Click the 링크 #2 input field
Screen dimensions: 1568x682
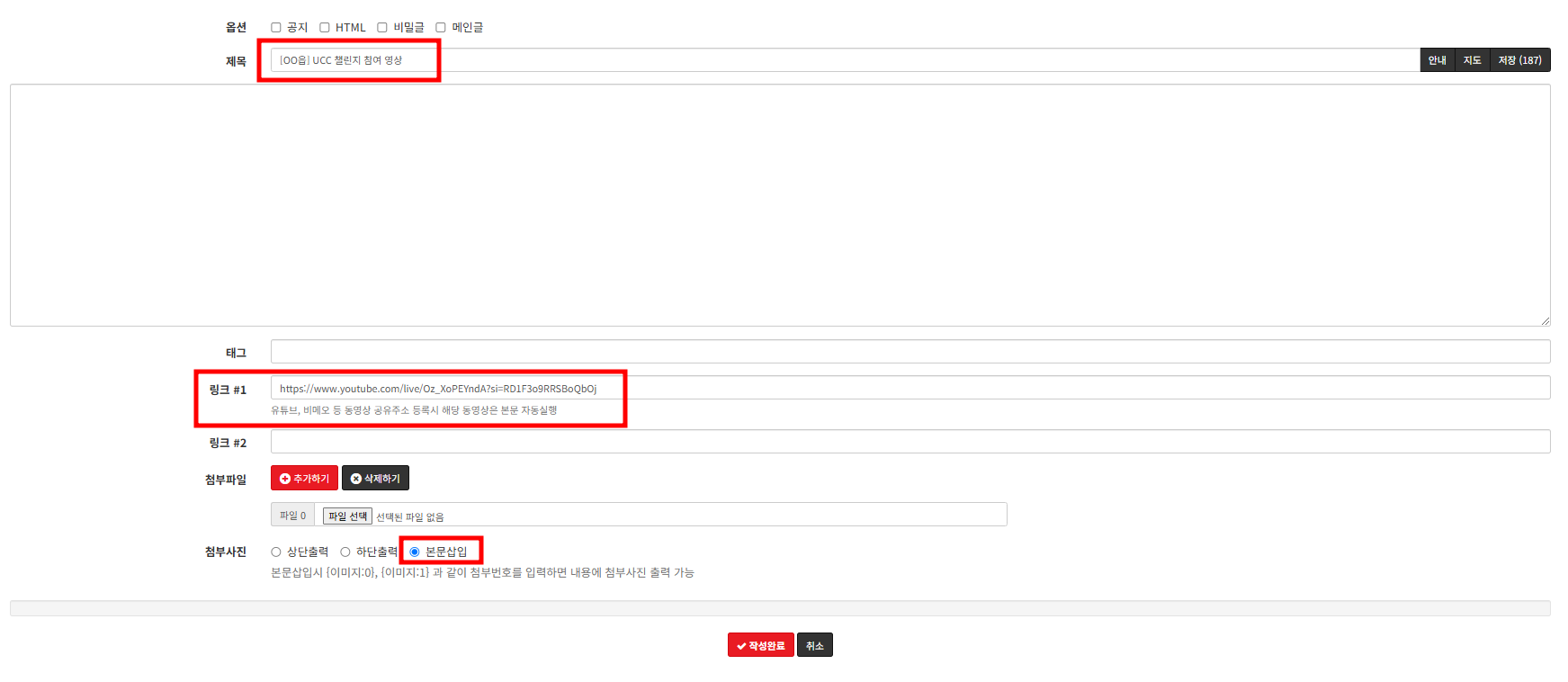[x=909, y=442]
